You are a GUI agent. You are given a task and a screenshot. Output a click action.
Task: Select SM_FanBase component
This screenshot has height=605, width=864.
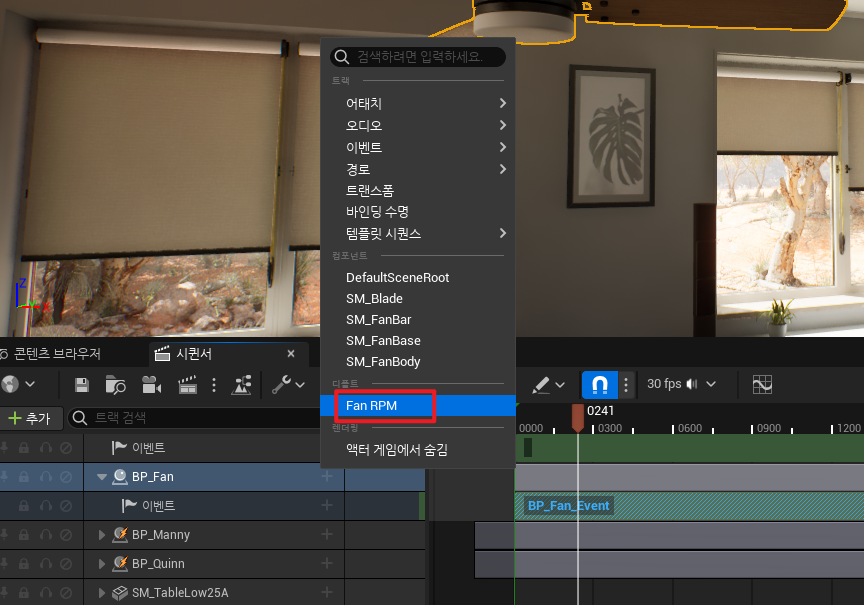point(418,341)
